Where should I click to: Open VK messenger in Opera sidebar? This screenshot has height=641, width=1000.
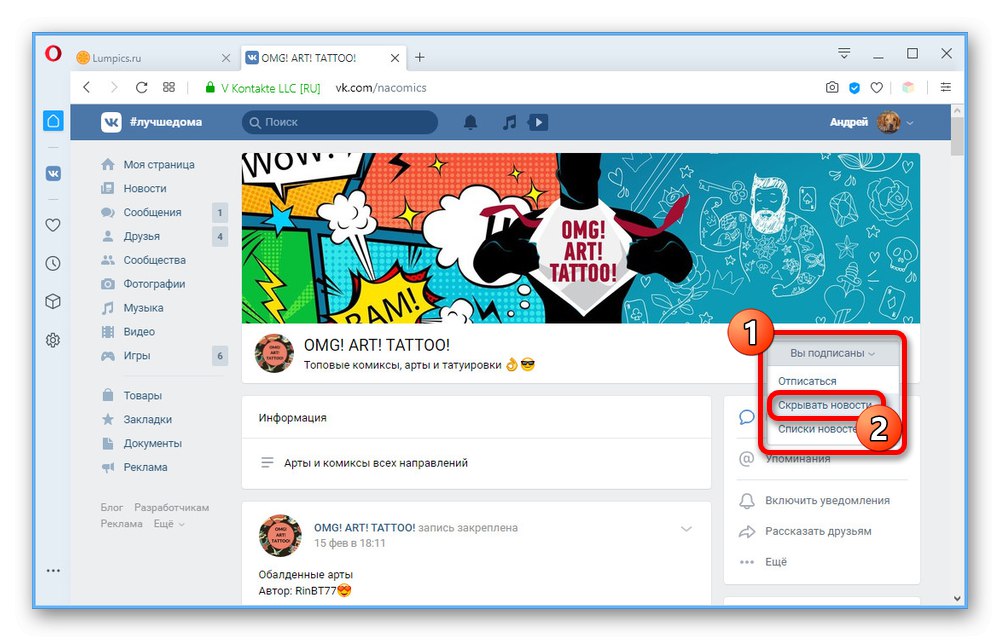pyautogui.click(x=54, y=173)
